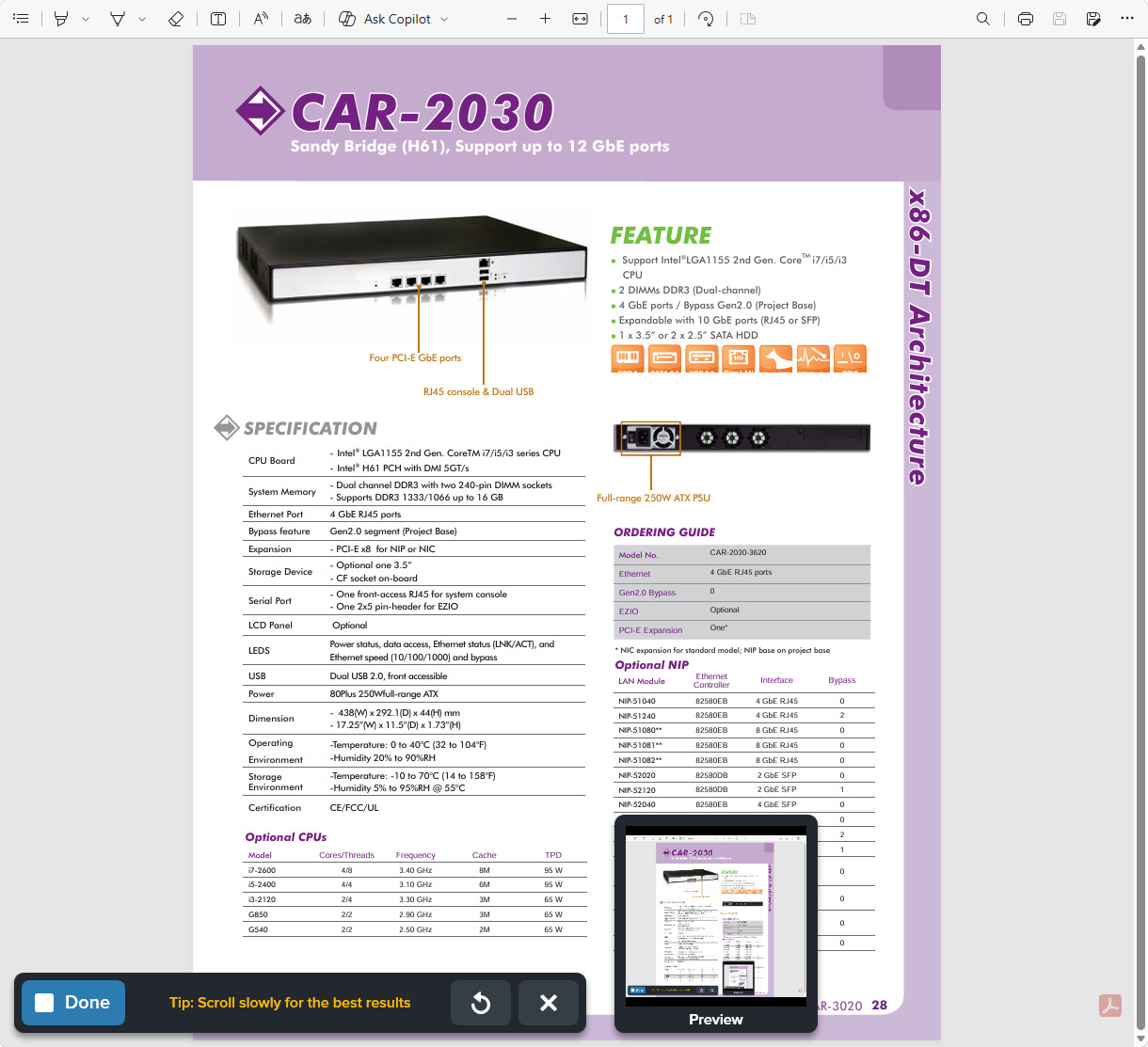The image size is (1148, 1047).
Task: Select the eraser tool
Action: 175,19
